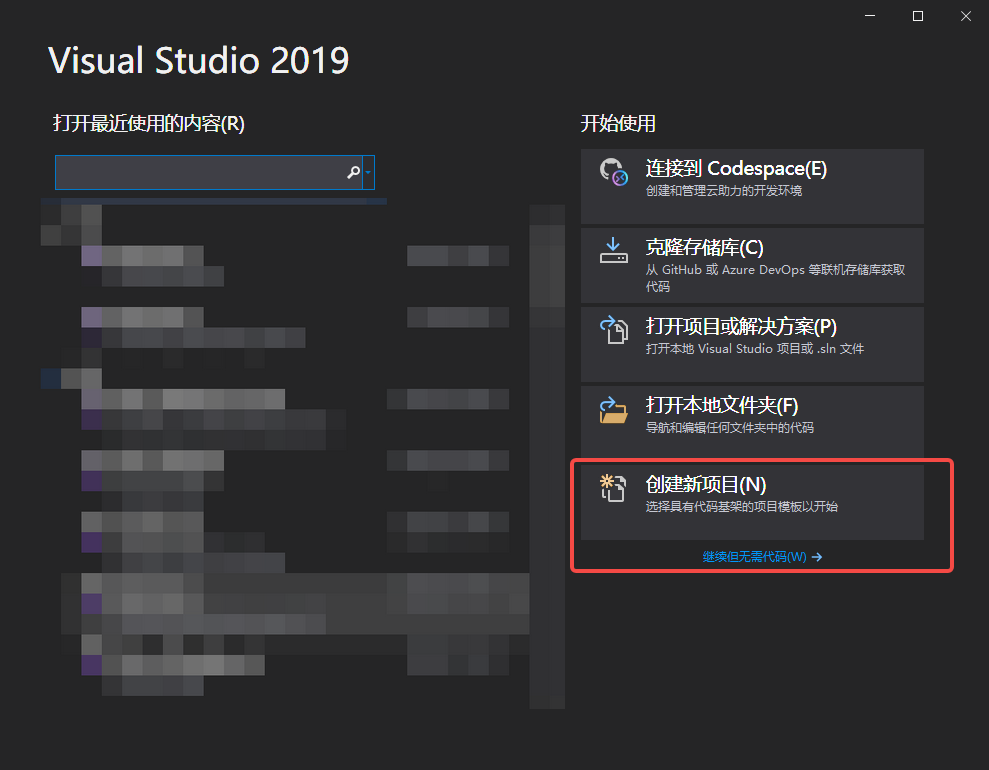Choose 克隆存储库(C) option
The height and width of the screenshot is (770, 989).
point(752,265)
